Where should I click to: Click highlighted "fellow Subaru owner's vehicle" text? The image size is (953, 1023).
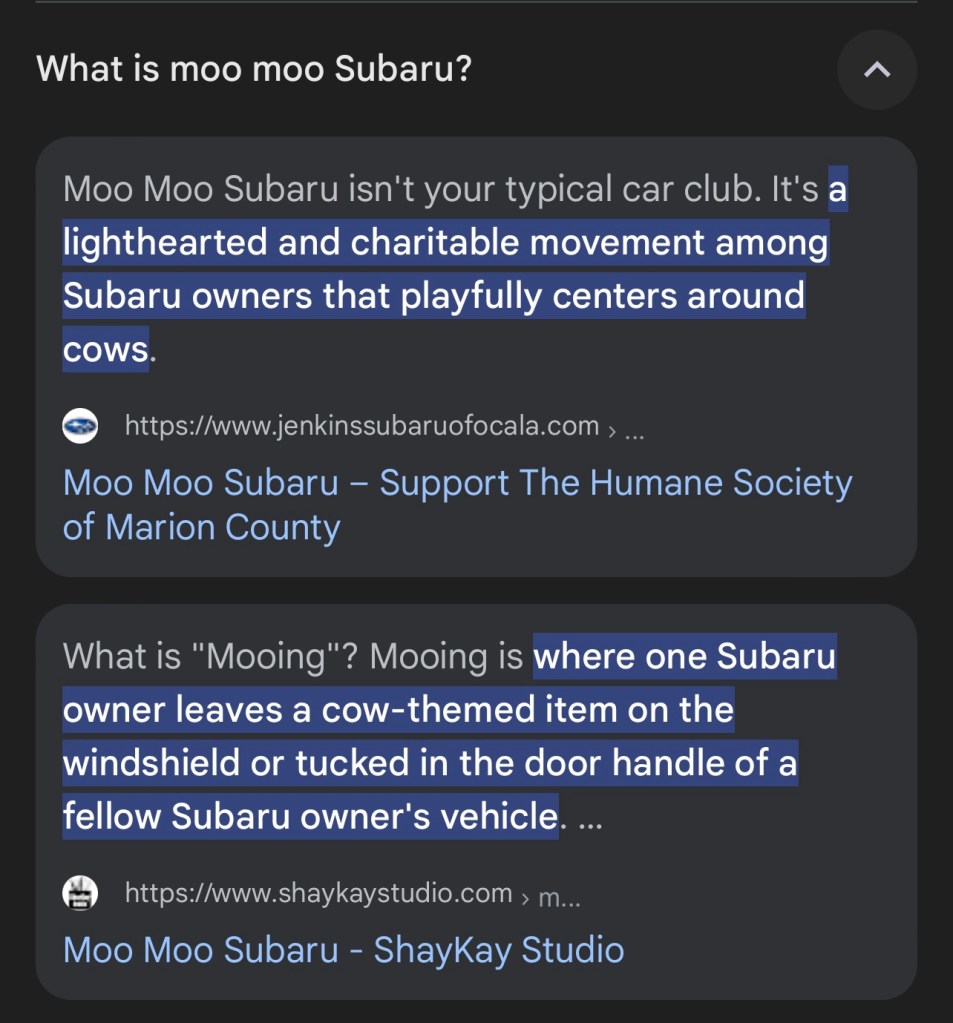(x=310, y=816)
